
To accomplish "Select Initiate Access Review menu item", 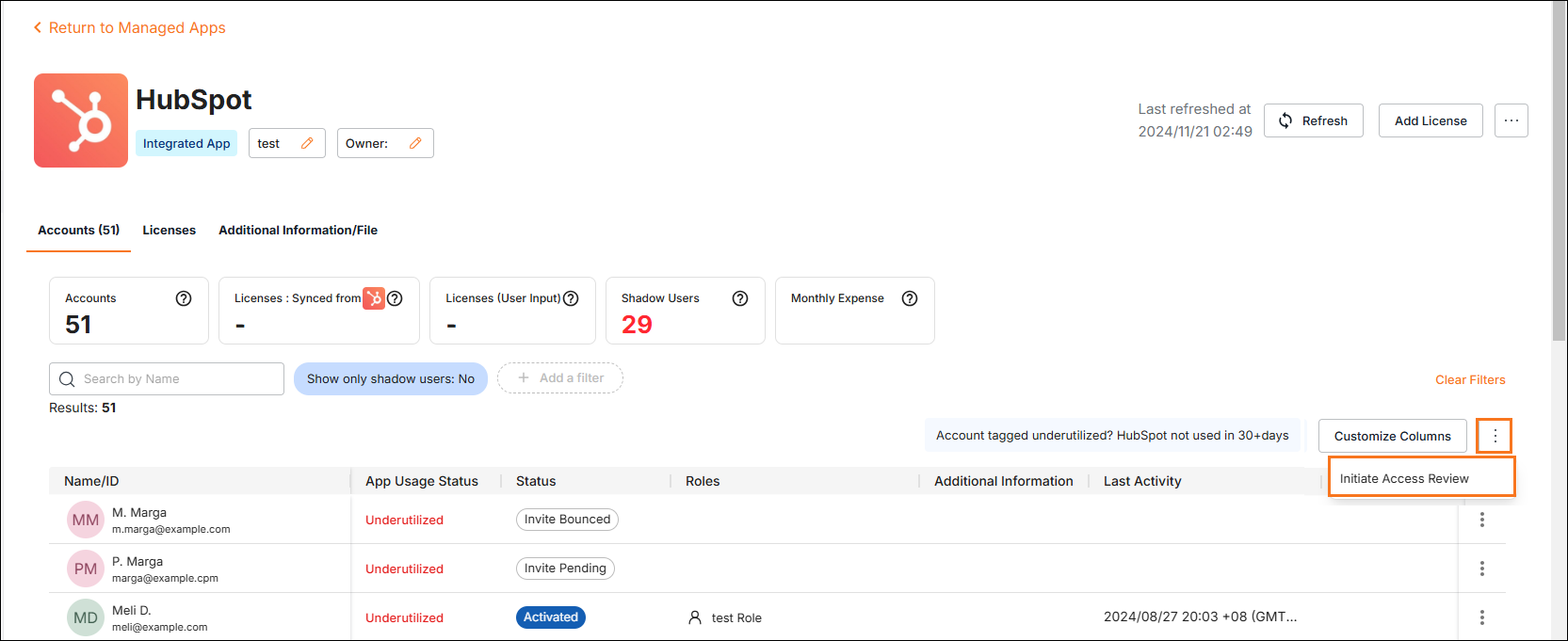I will tap(1421, 478).
